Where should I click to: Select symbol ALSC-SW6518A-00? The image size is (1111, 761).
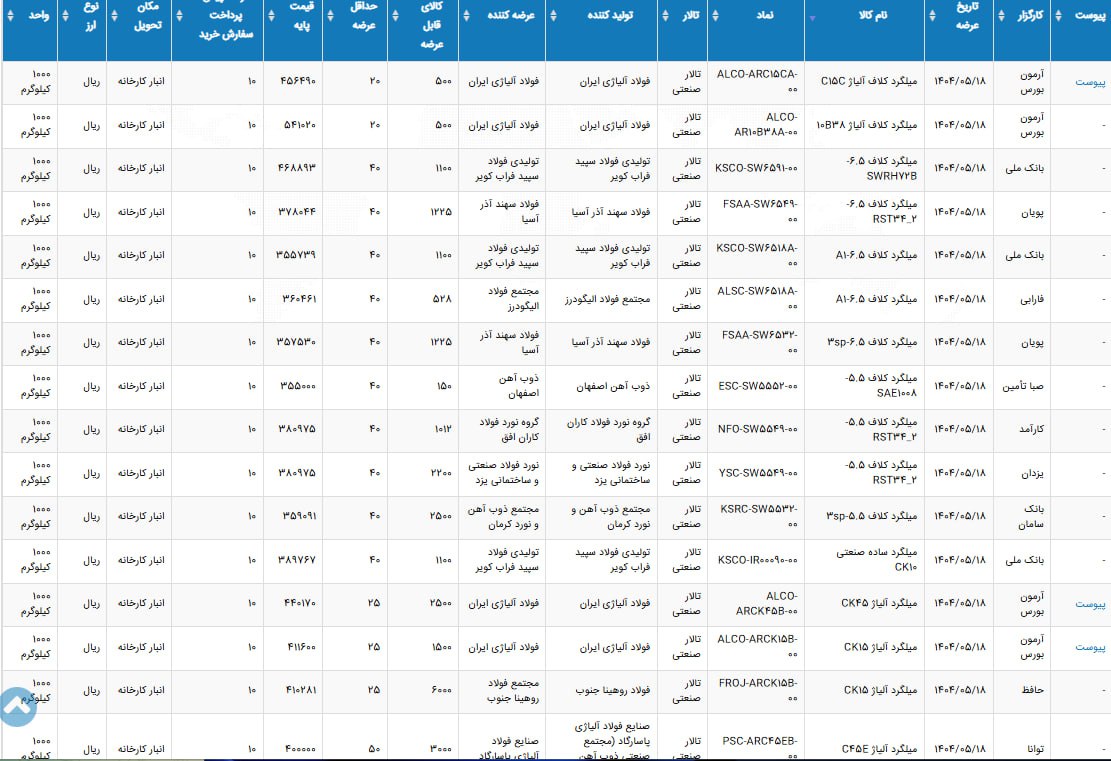(757, 299)
